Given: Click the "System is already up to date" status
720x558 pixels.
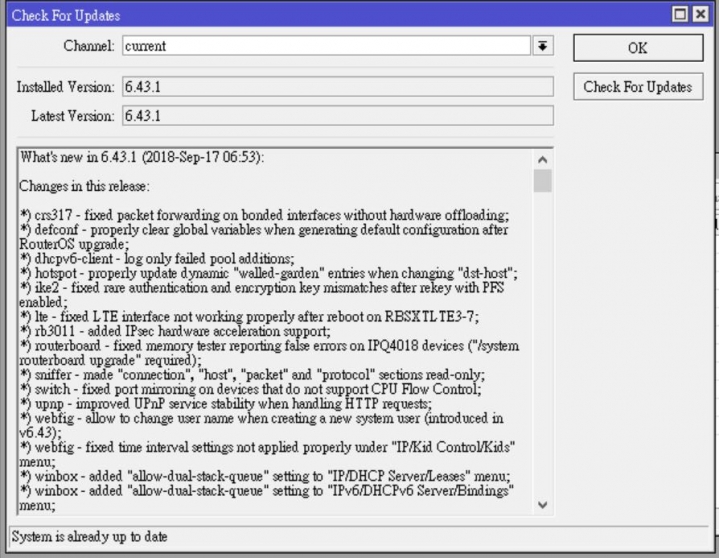Looking at the screenshot, I should click(90, 536).
